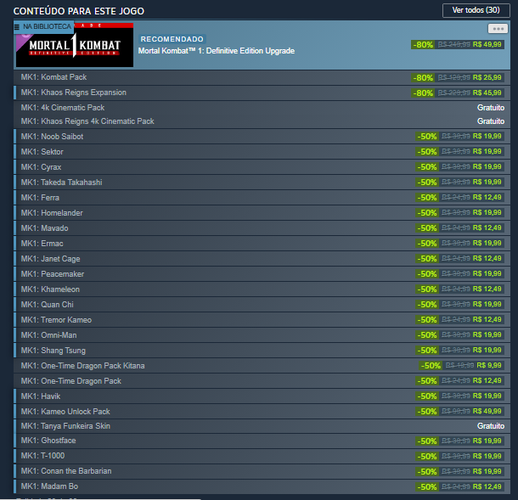Open the MK1: Omni-Man DLC
Viewport: 518px width, 500px height.
coord(262,335)
